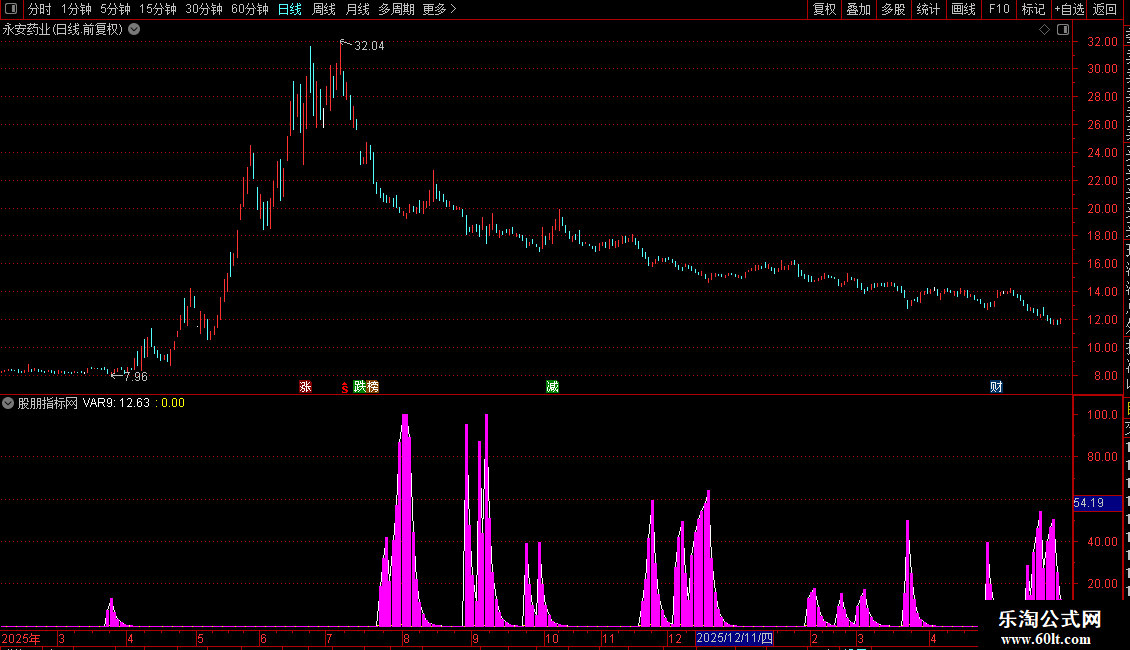The image size is (1130, 650).
Task: Open the 多股 multi-stock view
Action: [894, 9]
